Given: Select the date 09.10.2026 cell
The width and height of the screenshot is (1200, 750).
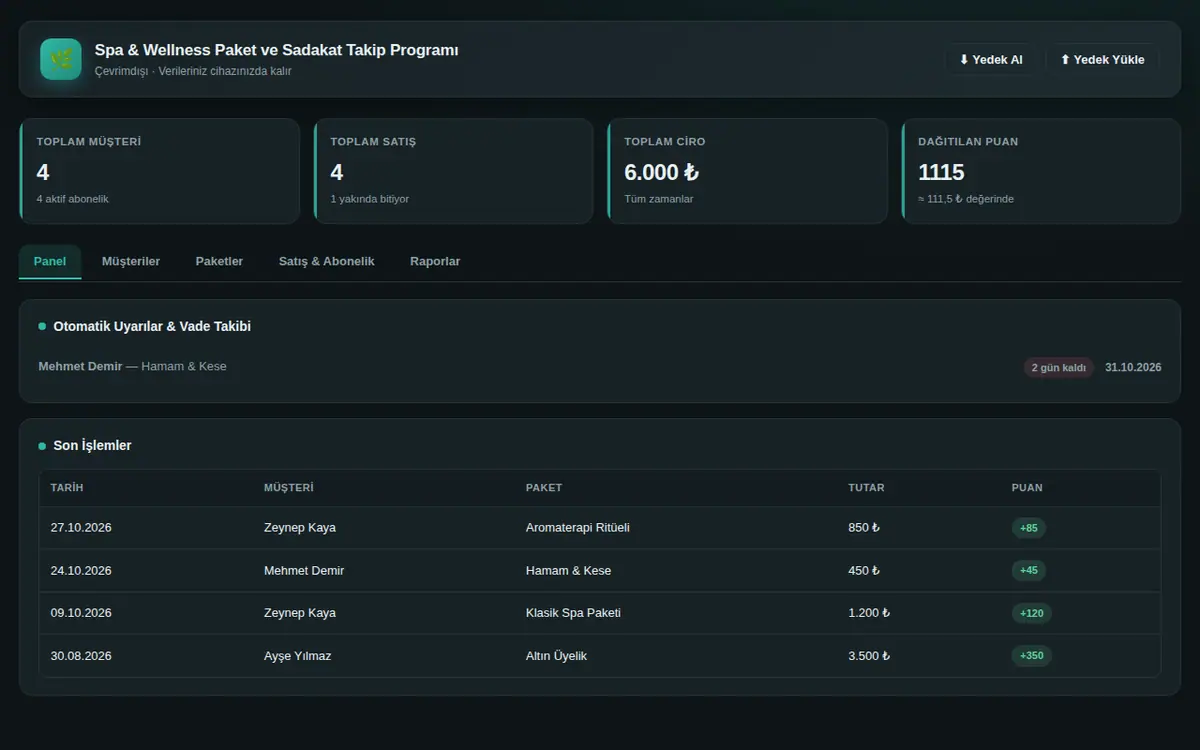Looking at the screenshot, I should tap(81, 613).
